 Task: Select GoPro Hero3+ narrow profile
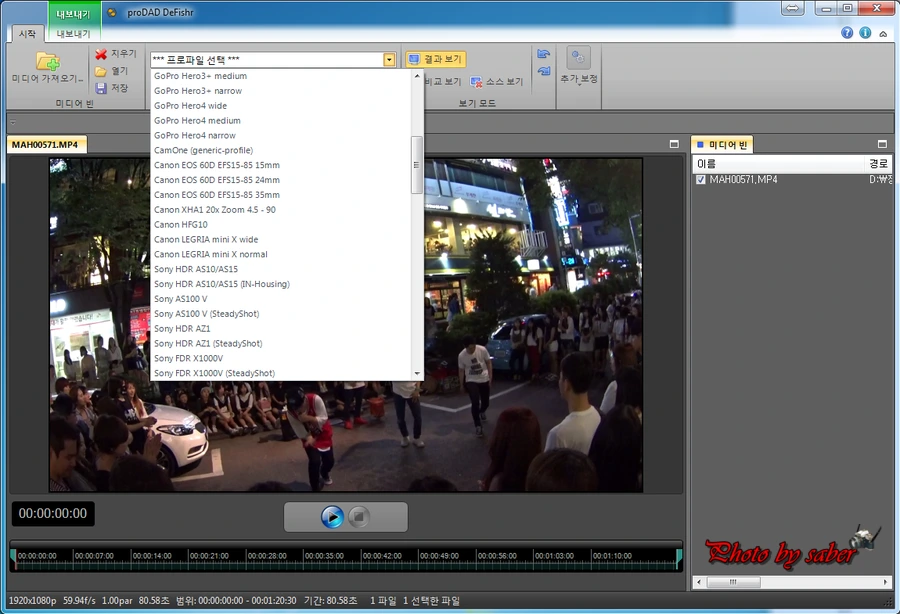point(198,91)
